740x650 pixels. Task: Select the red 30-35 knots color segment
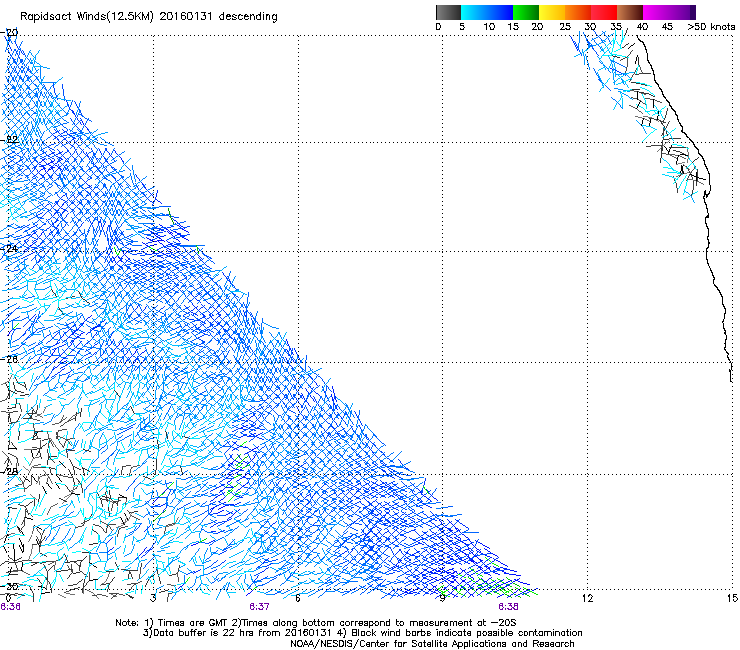[x=604, y=12]
